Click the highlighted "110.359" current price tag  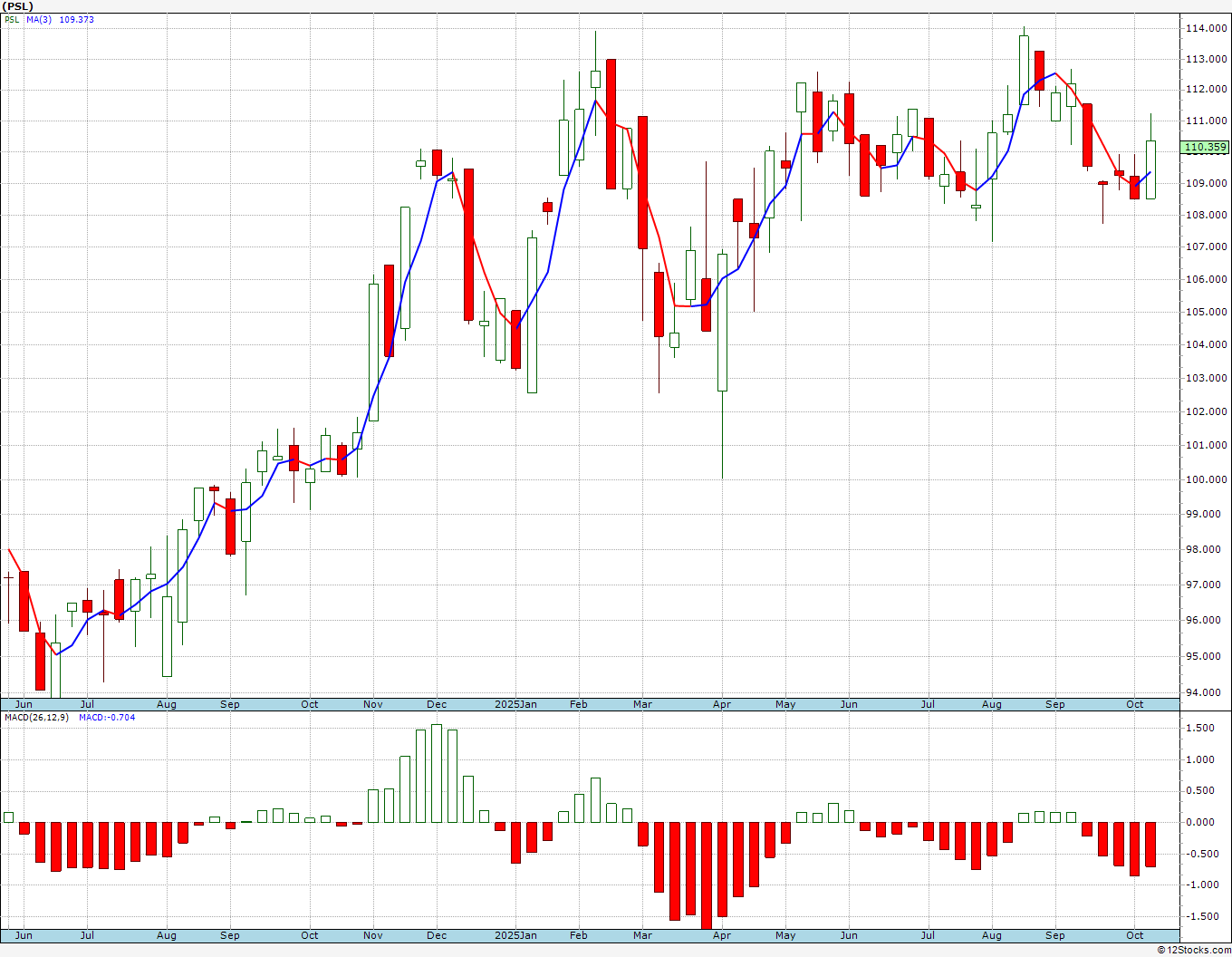click(x=1205, y=147)
